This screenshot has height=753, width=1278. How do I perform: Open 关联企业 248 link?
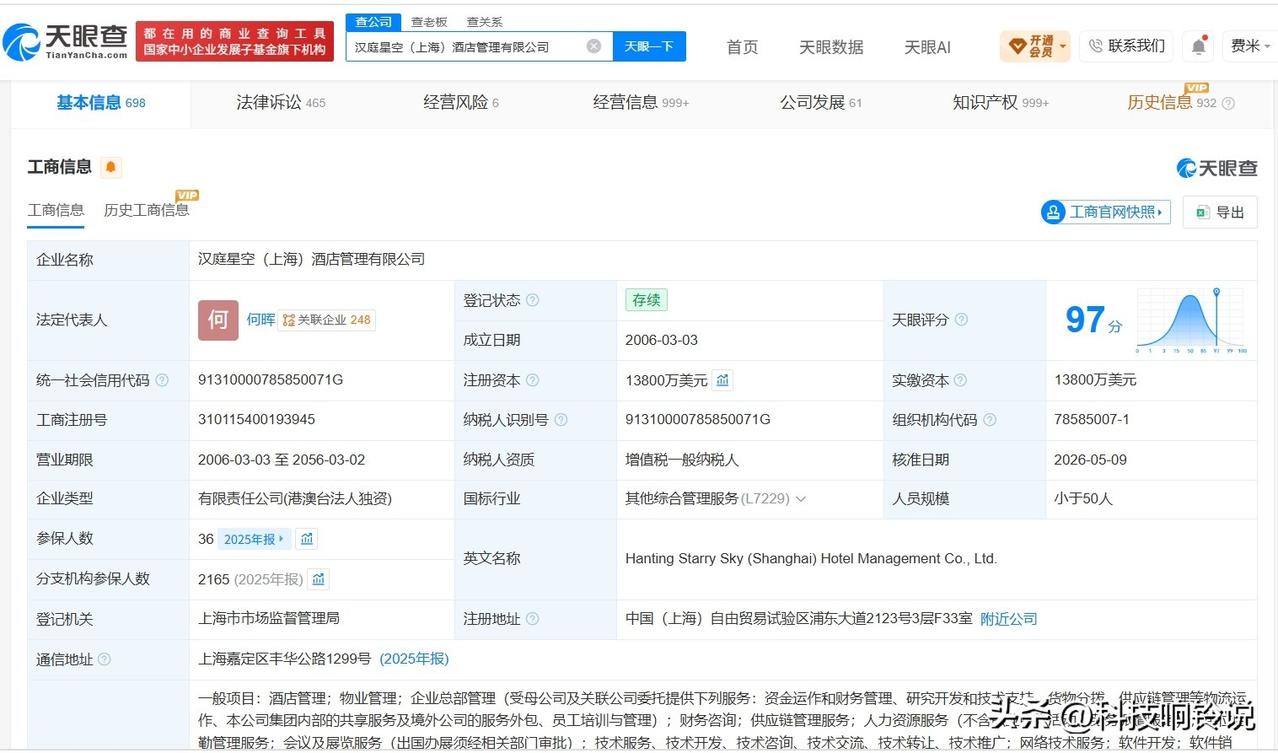pos(327,320)
